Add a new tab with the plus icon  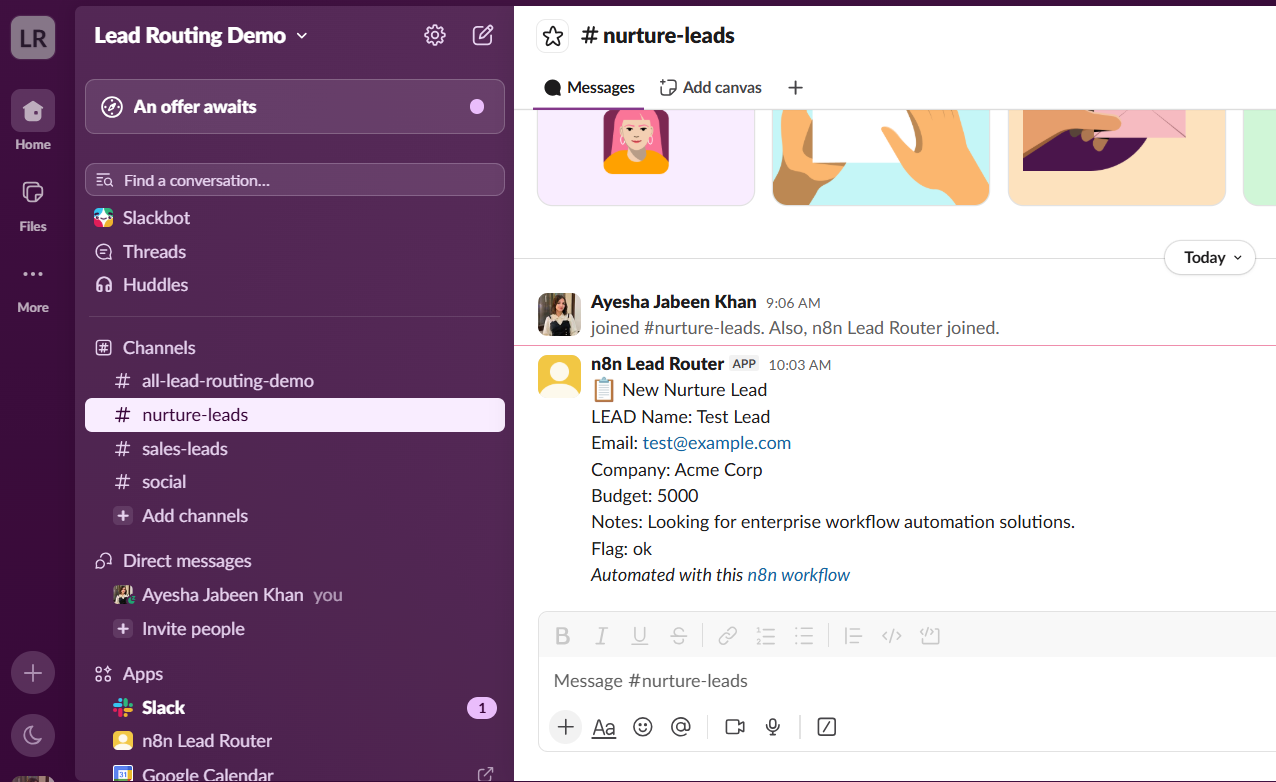point(795,88)
